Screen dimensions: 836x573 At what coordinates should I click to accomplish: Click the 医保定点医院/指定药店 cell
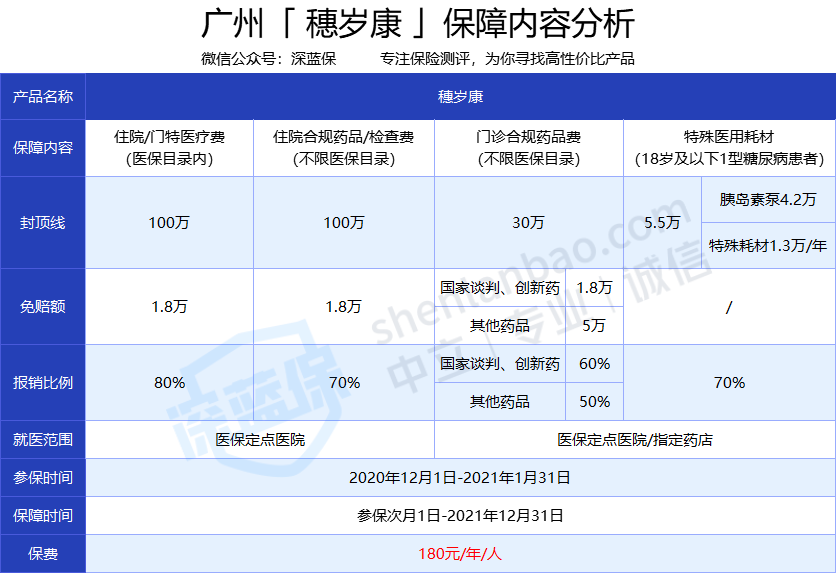click(635, 439)
